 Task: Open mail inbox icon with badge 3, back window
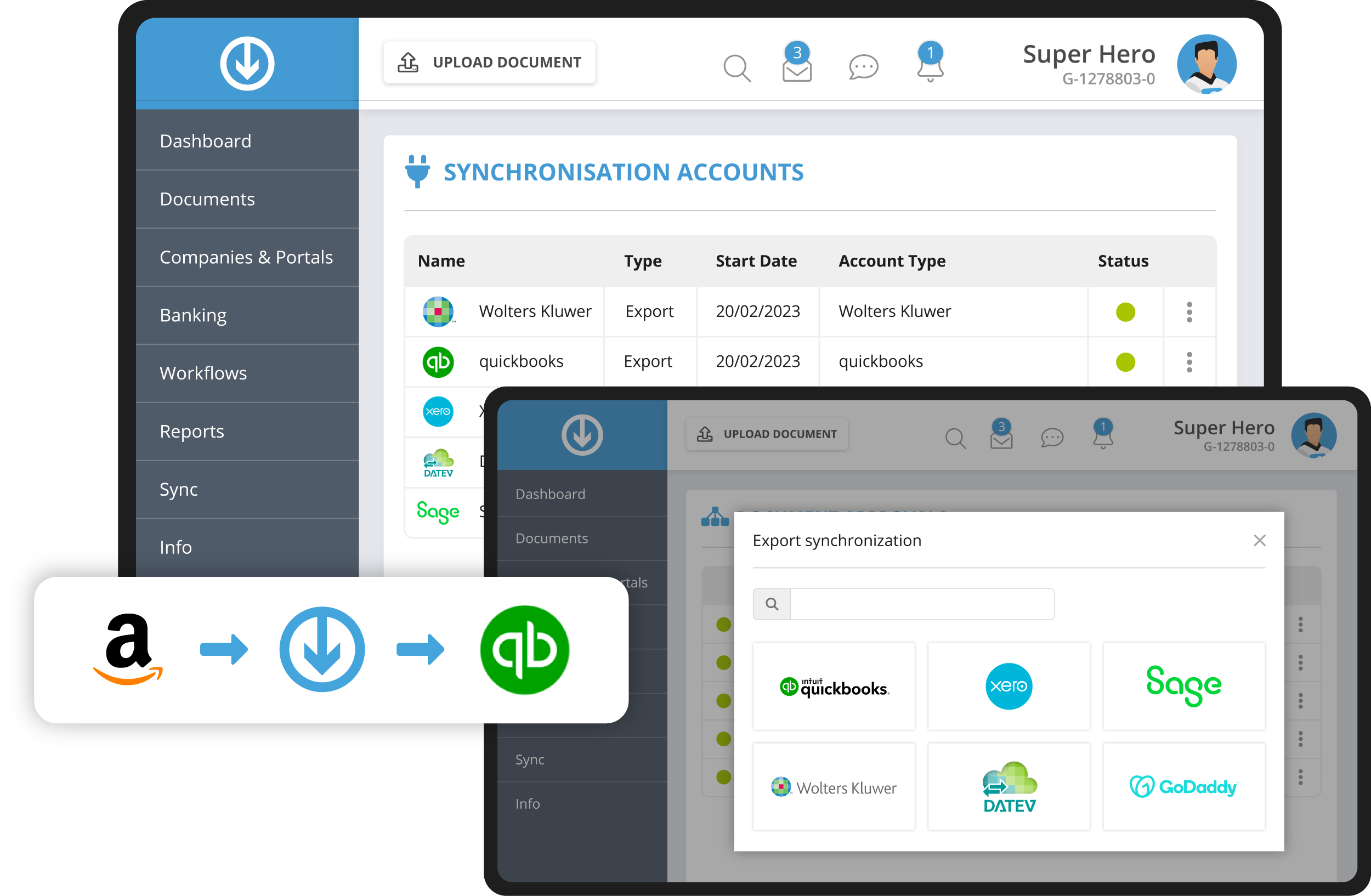coord(797,63)
